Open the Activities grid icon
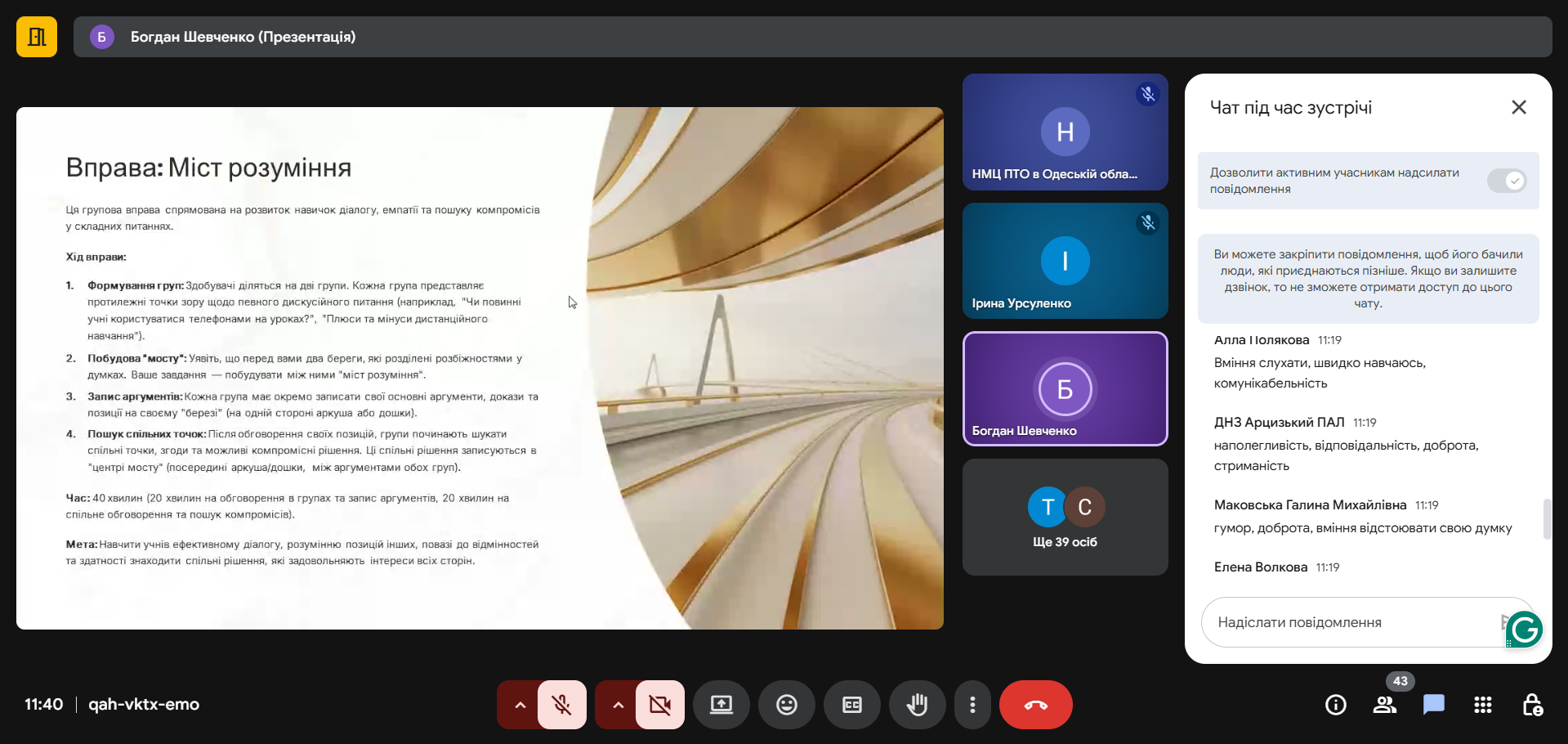Viewport: 1568px width, 744px height. pyautogui.click(x=1482, y=705)
